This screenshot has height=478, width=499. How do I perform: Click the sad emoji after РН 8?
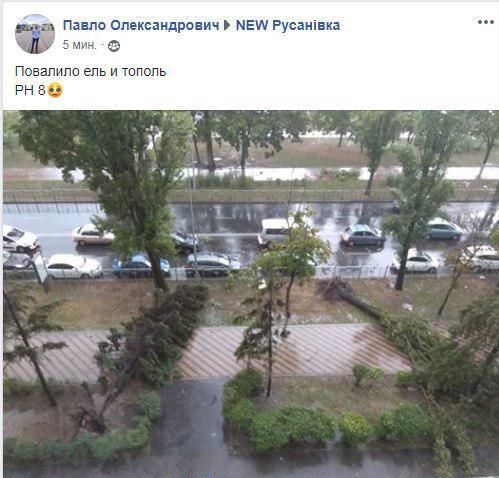55,90
